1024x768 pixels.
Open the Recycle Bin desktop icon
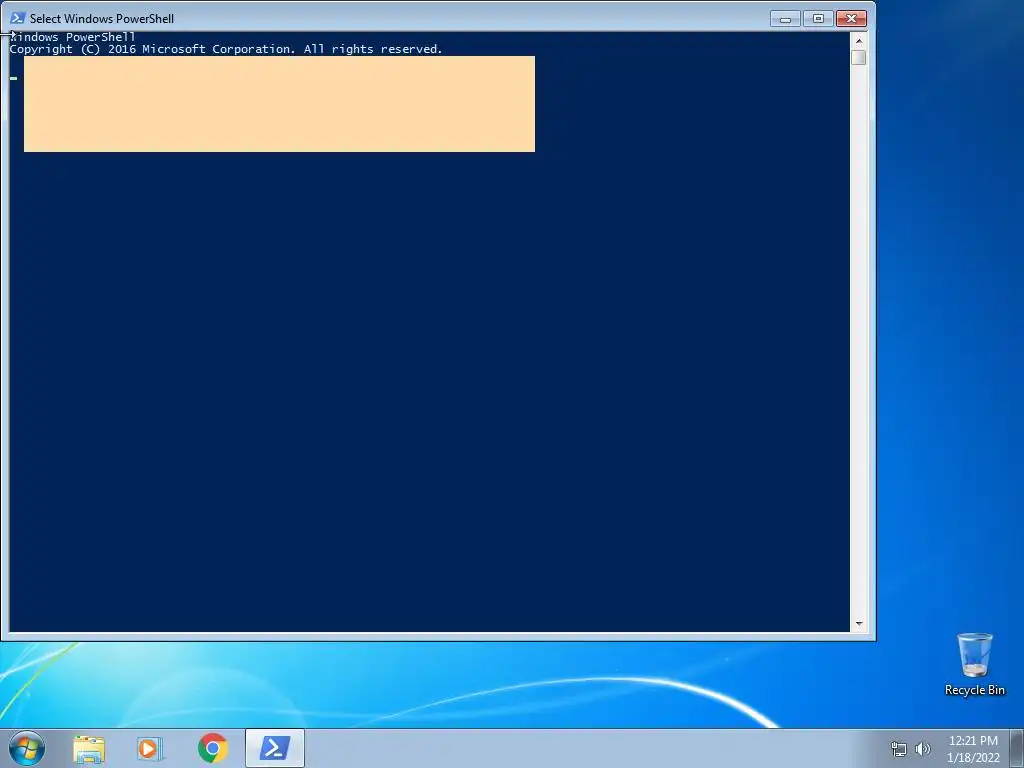(974, 664)
